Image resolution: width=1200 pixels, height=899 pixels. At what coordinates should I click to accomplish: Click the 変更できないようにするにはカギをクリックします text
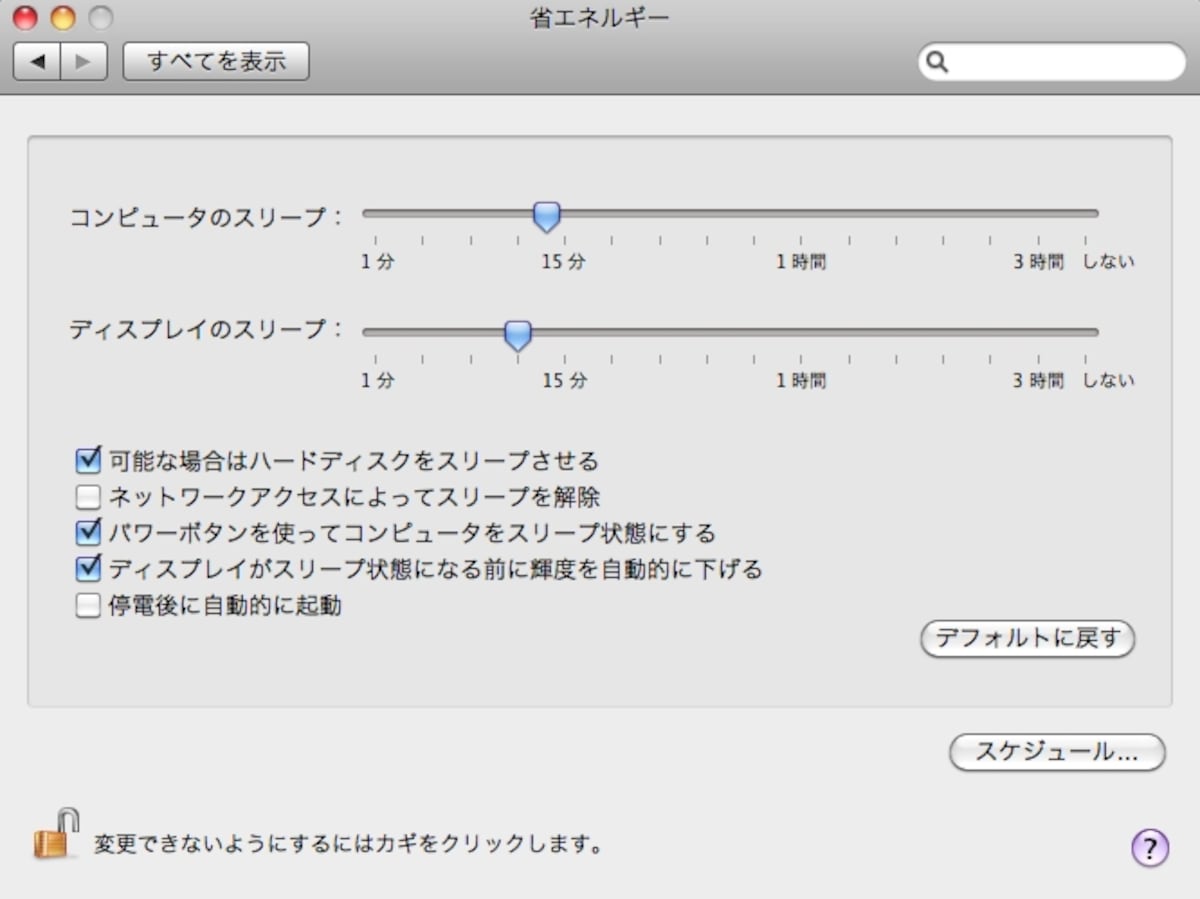[x=349, y=845]
